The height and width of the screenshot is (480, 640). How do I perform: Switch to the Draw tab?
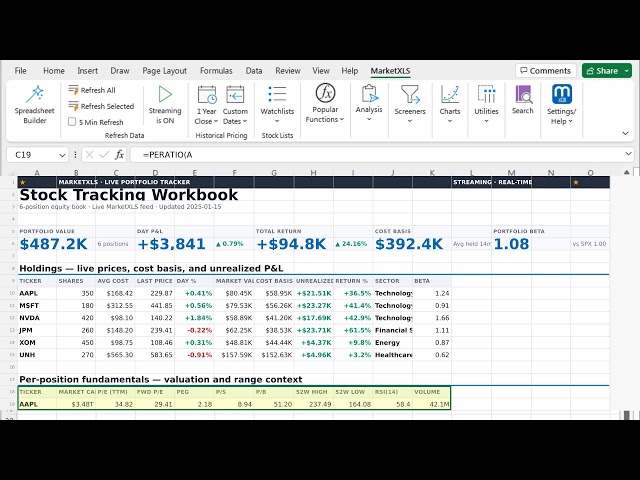coord(120,71)
